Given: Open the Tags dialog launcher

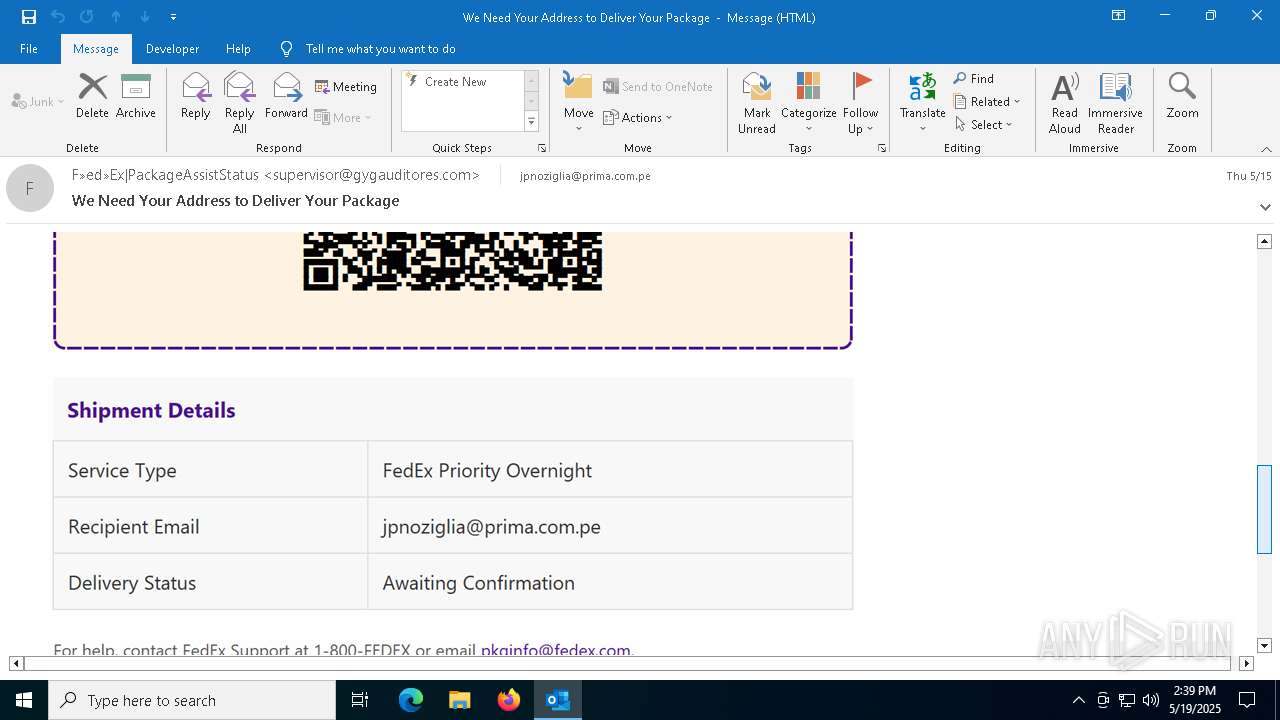Looking at the screenshot, I should (x=882, y=148).
